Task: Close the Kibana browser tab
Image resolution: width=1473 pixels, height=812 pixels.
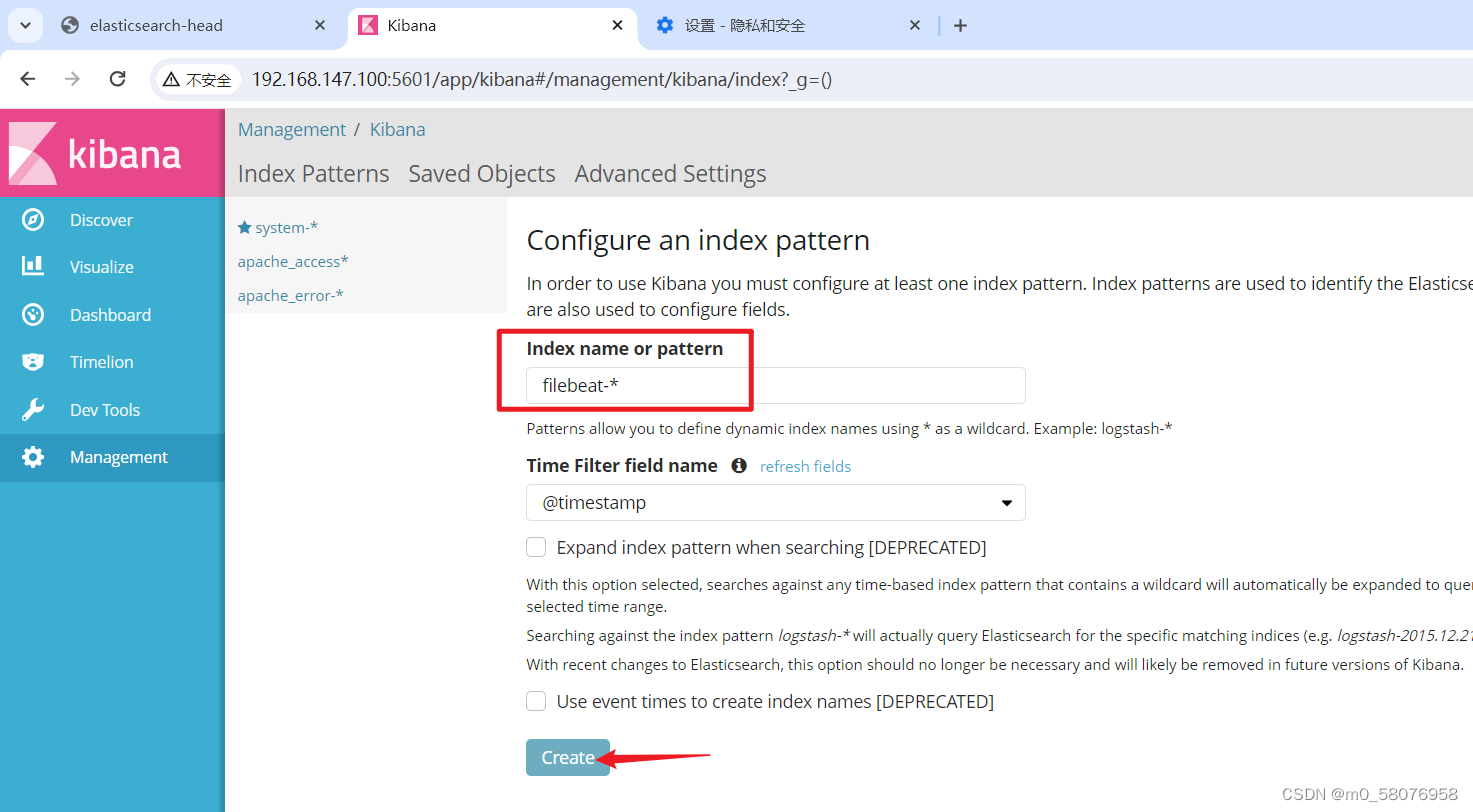Action: (x=618, y=26)
